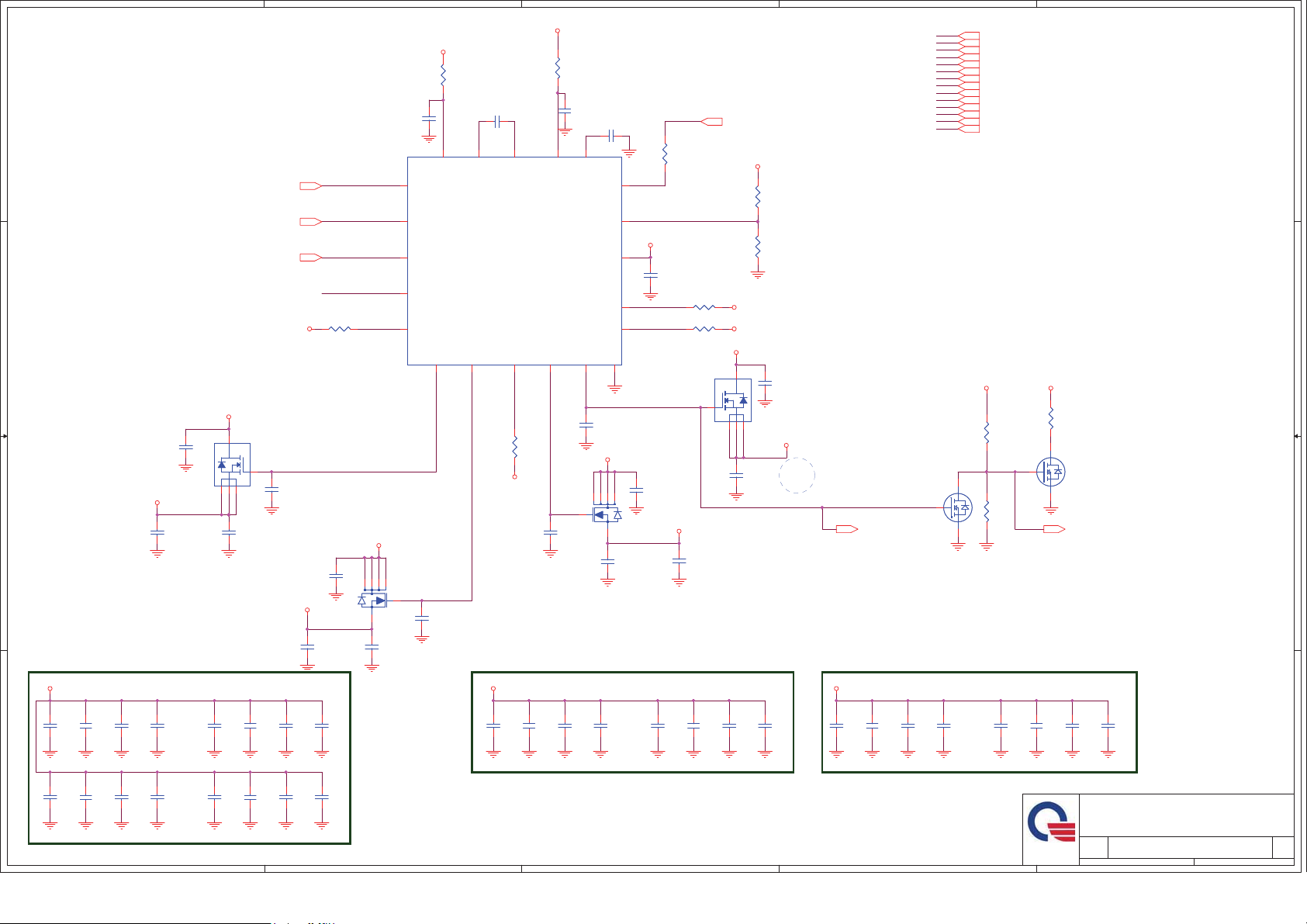Image resolution: width=1307 pixels, height=924 pixels.
Task: Pick the upper circled MOSFET at the right side
Action: (x=1051, y=472)
